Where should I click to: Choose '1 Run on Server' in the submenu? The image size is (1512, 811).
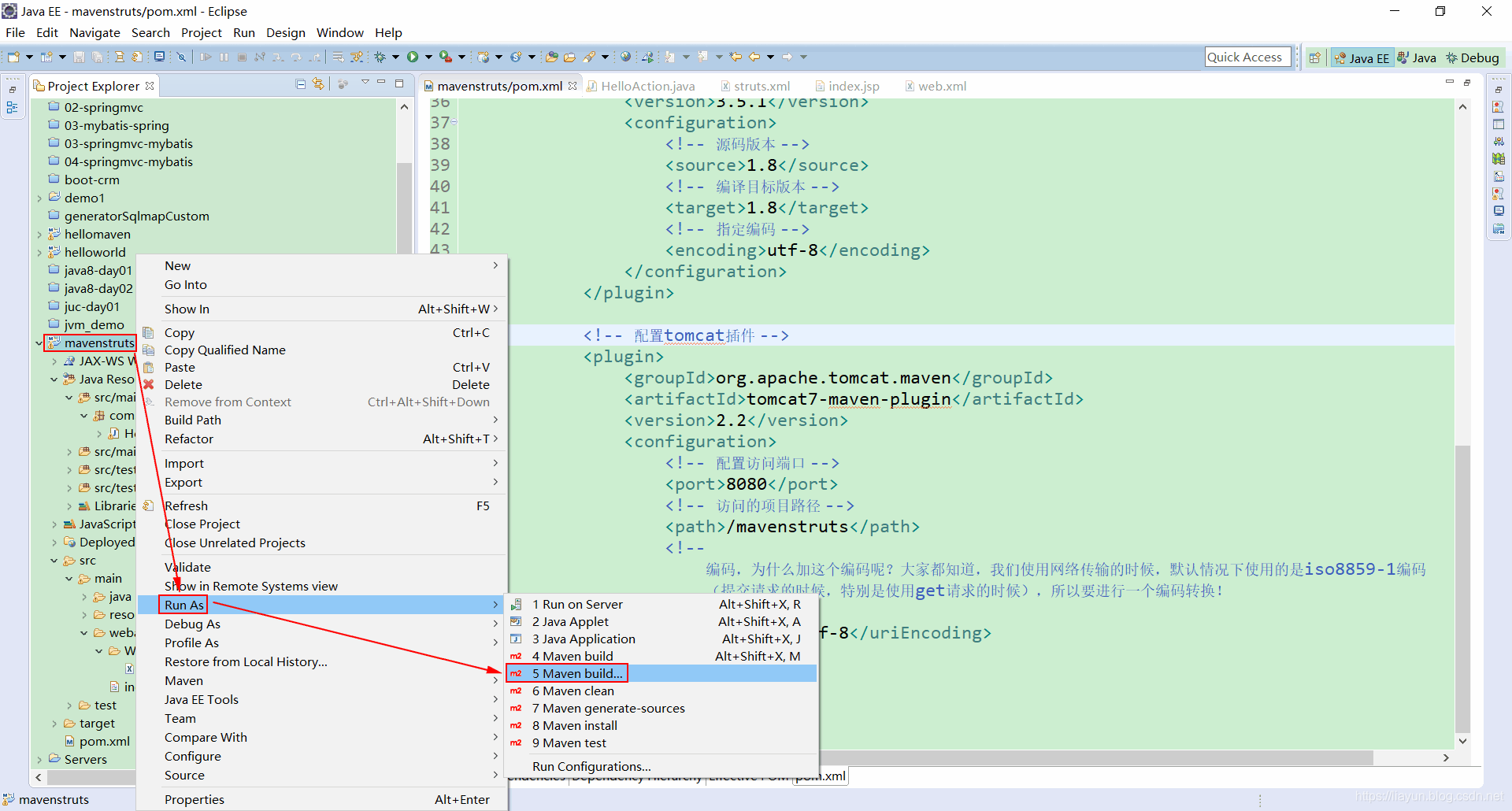point(661,604)
